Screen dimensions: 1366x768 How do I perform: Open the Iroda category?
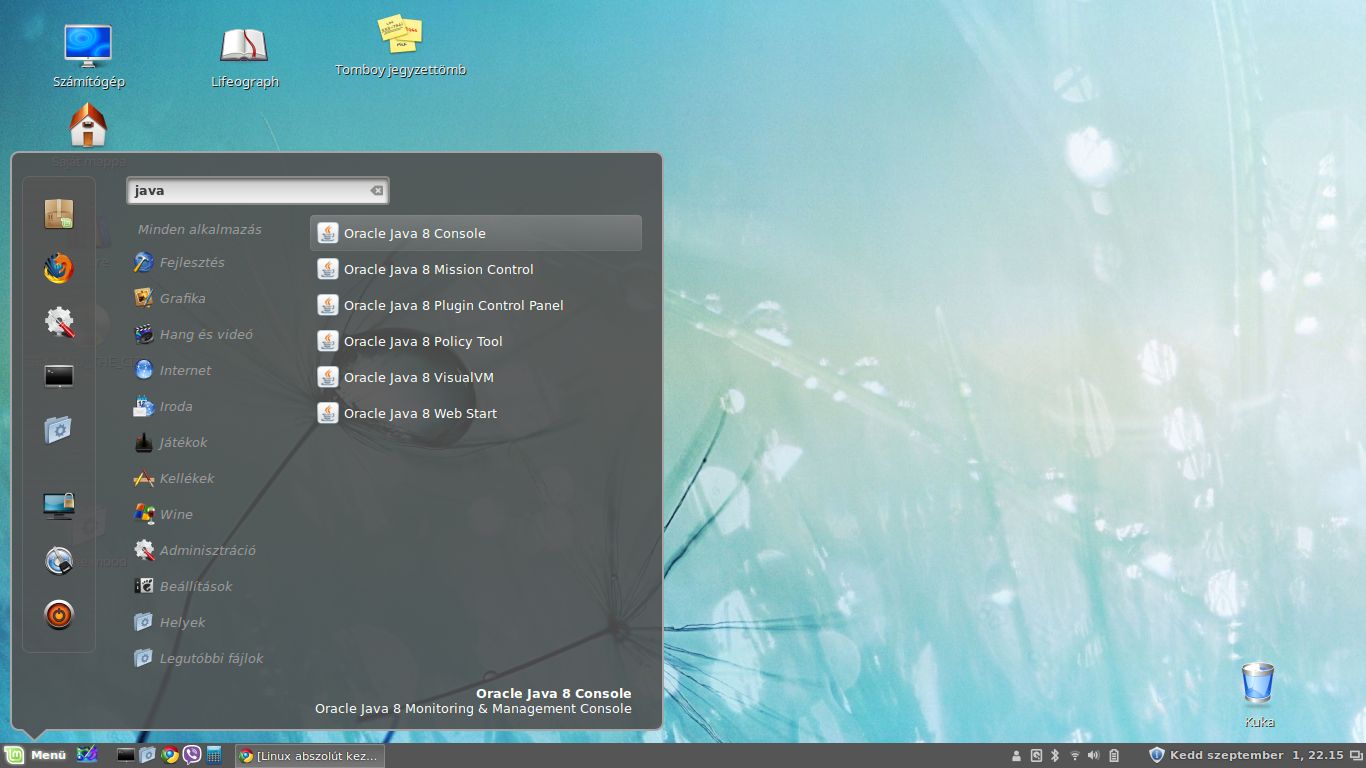coord(176,406)
